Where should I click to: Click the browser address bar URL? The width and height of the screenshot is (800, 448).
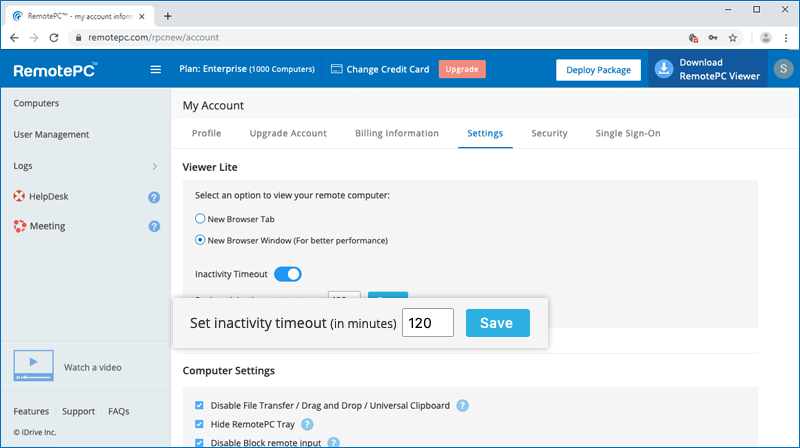pyautogui.click(x=153, y=38)
